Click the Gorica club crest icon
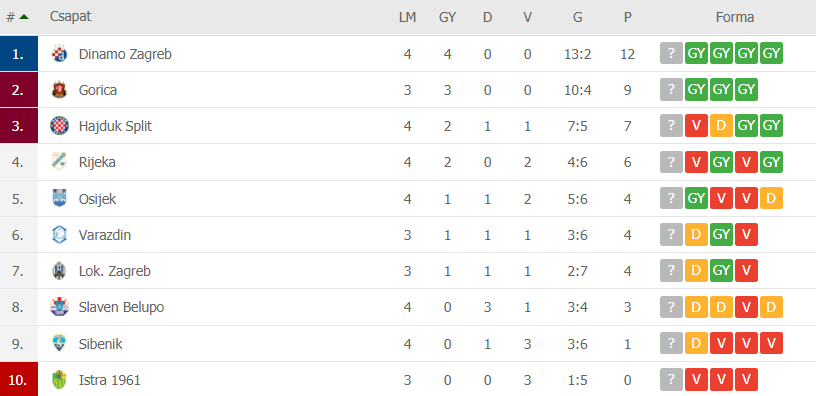Image resolution: width=816 pixels, height=396 pixels. 59,90
